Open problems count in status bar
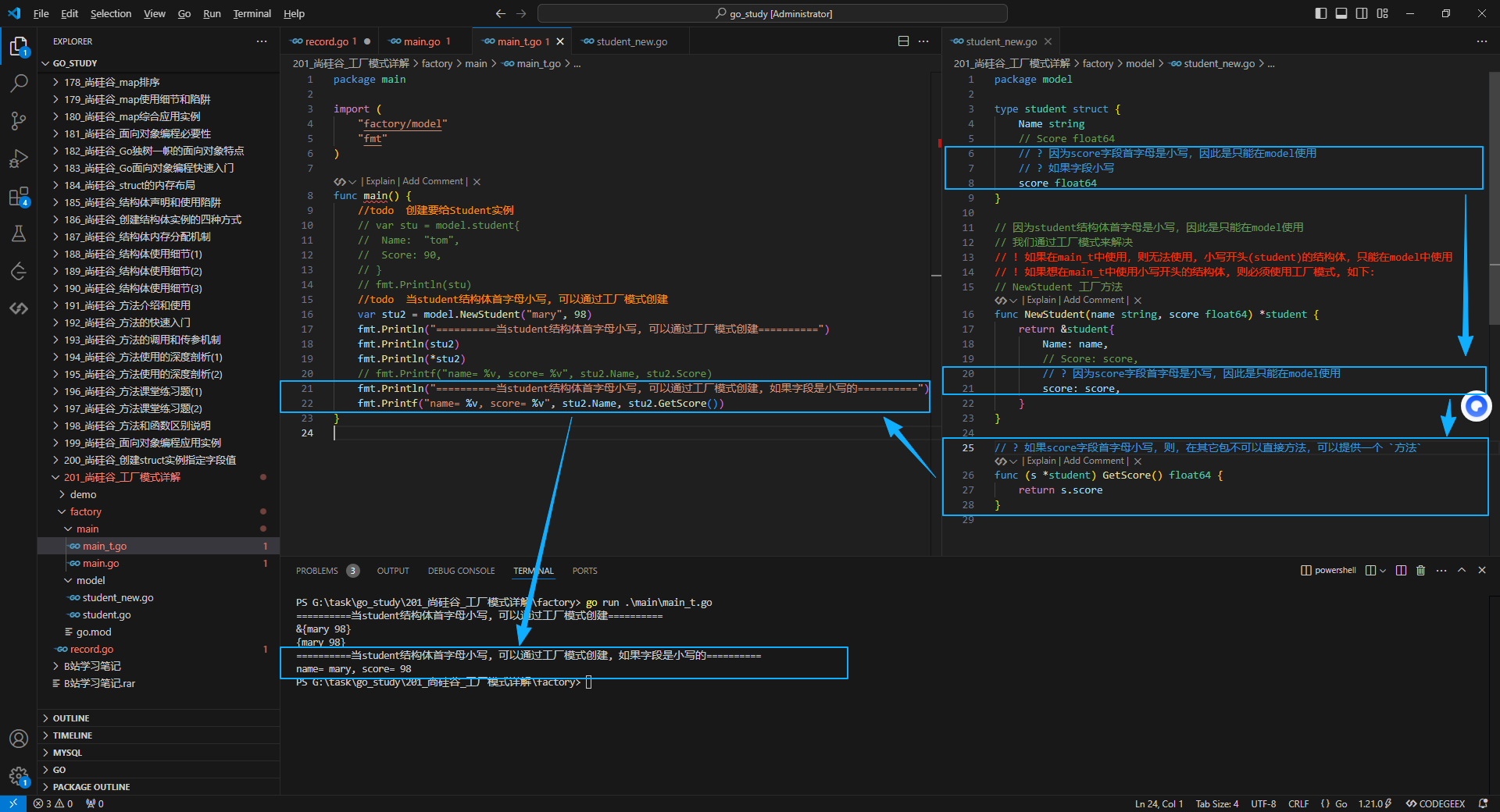1500x812 pixels. [x=53, y=803]
